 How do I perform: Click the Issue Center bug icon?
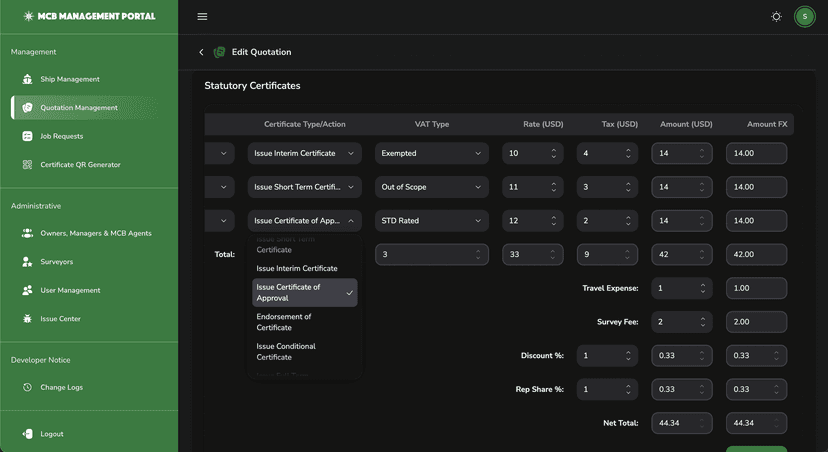click(27, 319)
